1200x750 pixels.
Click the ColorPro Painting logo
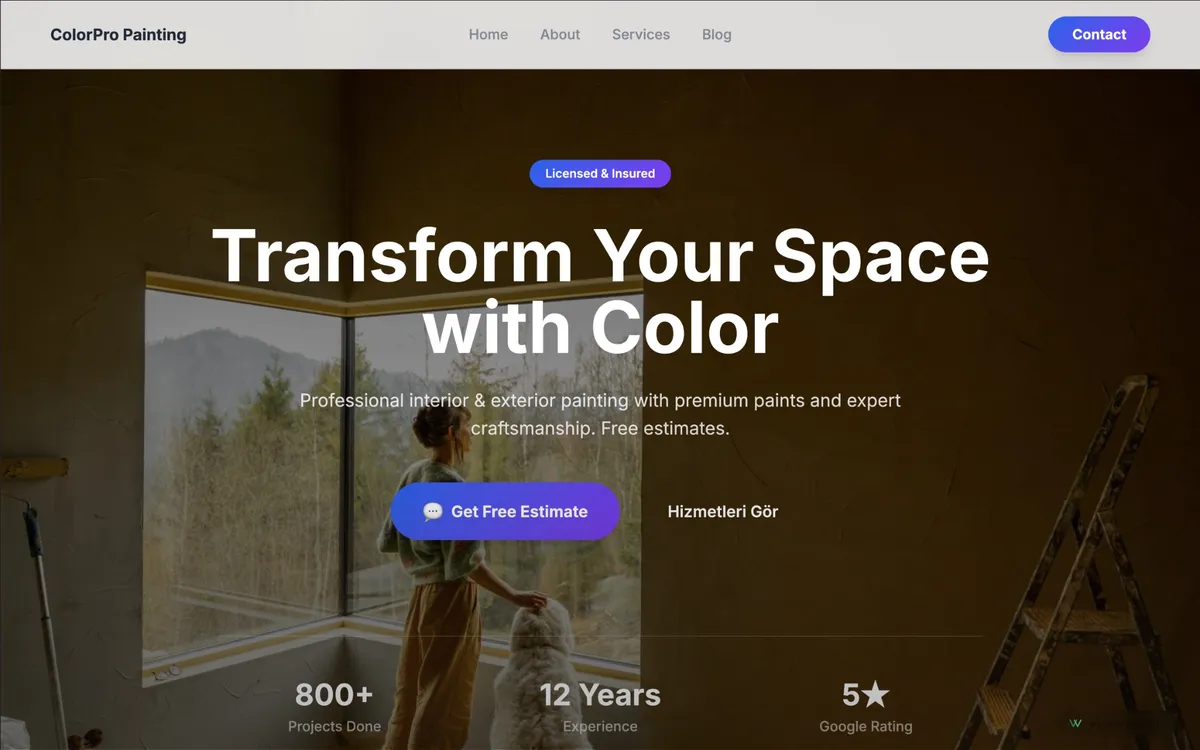(118, 34)
